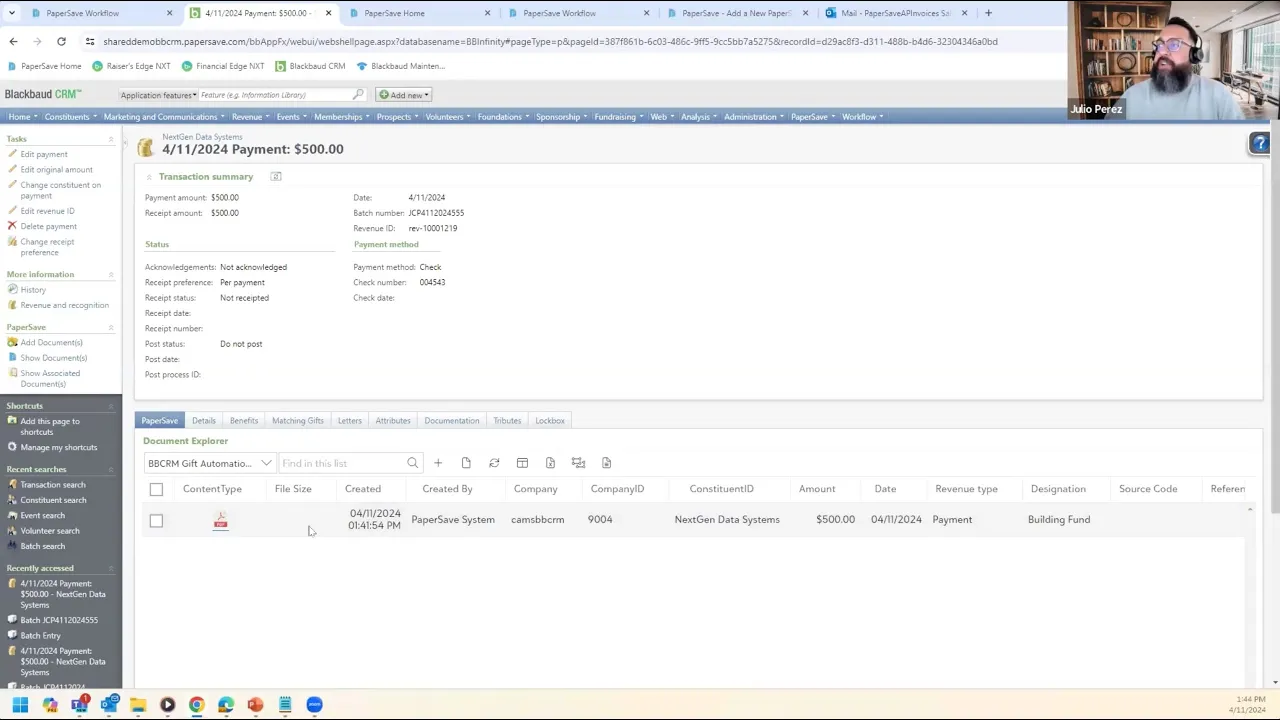Click the Building Fund designation cell
1280x720 pixels.
(1059, 520)
